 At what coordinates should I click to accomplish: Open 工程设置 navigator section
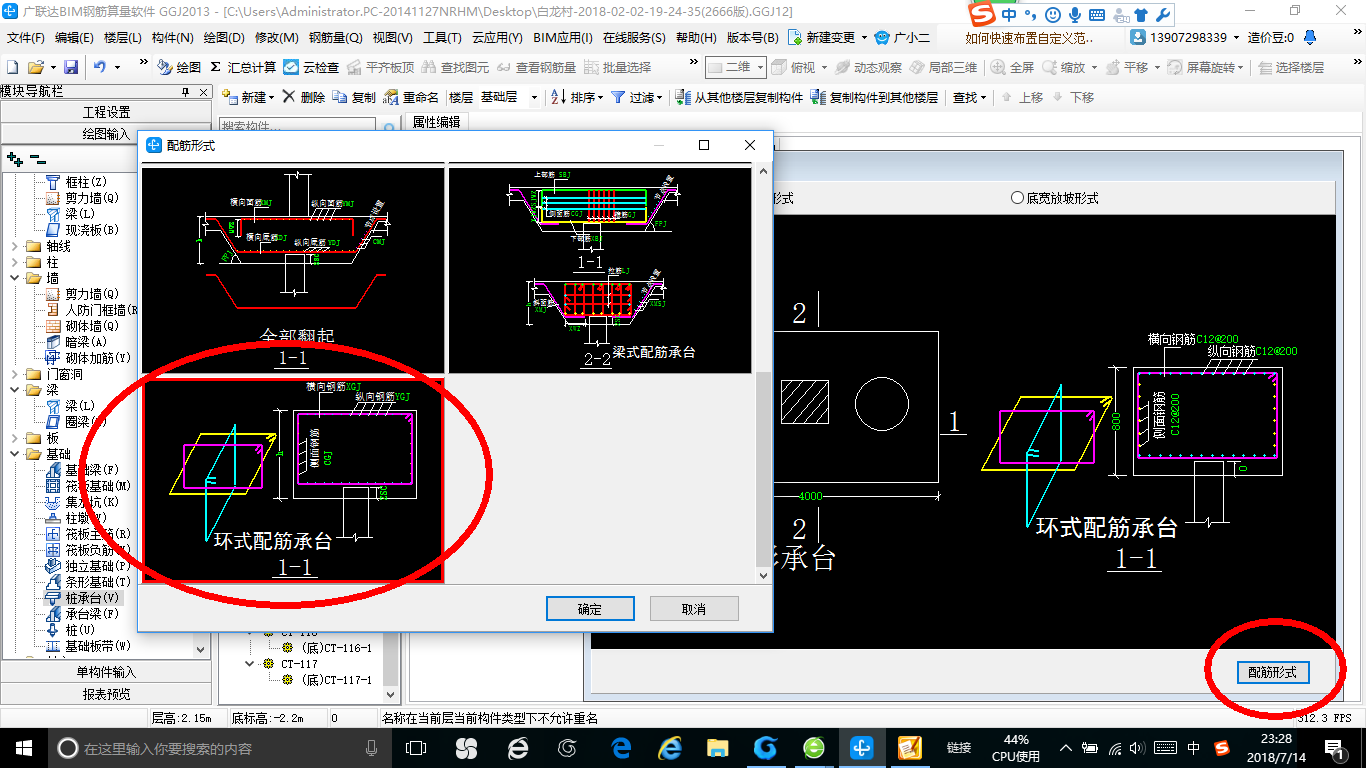click(106, 112)
